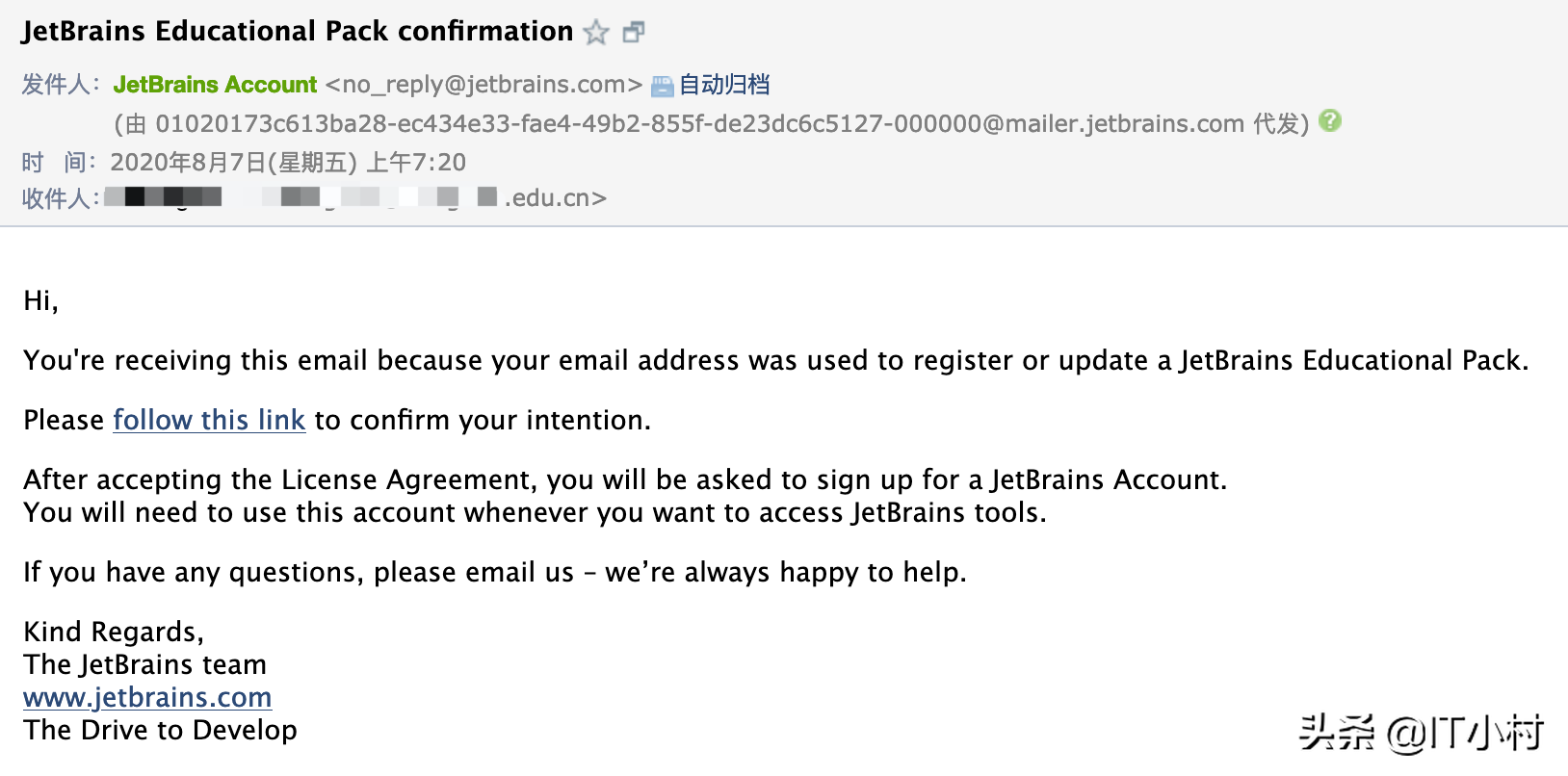Visit the www.jetbrains.com link
The image size is (1568, 776).
pyautogui.click(x=147, y=697)
